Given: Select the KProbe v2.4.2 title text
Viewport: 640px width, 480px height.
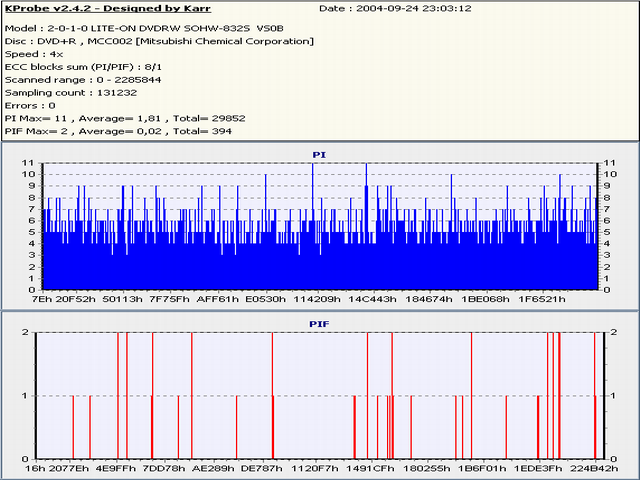Looking at the screenshot, I should click(108, 8).
